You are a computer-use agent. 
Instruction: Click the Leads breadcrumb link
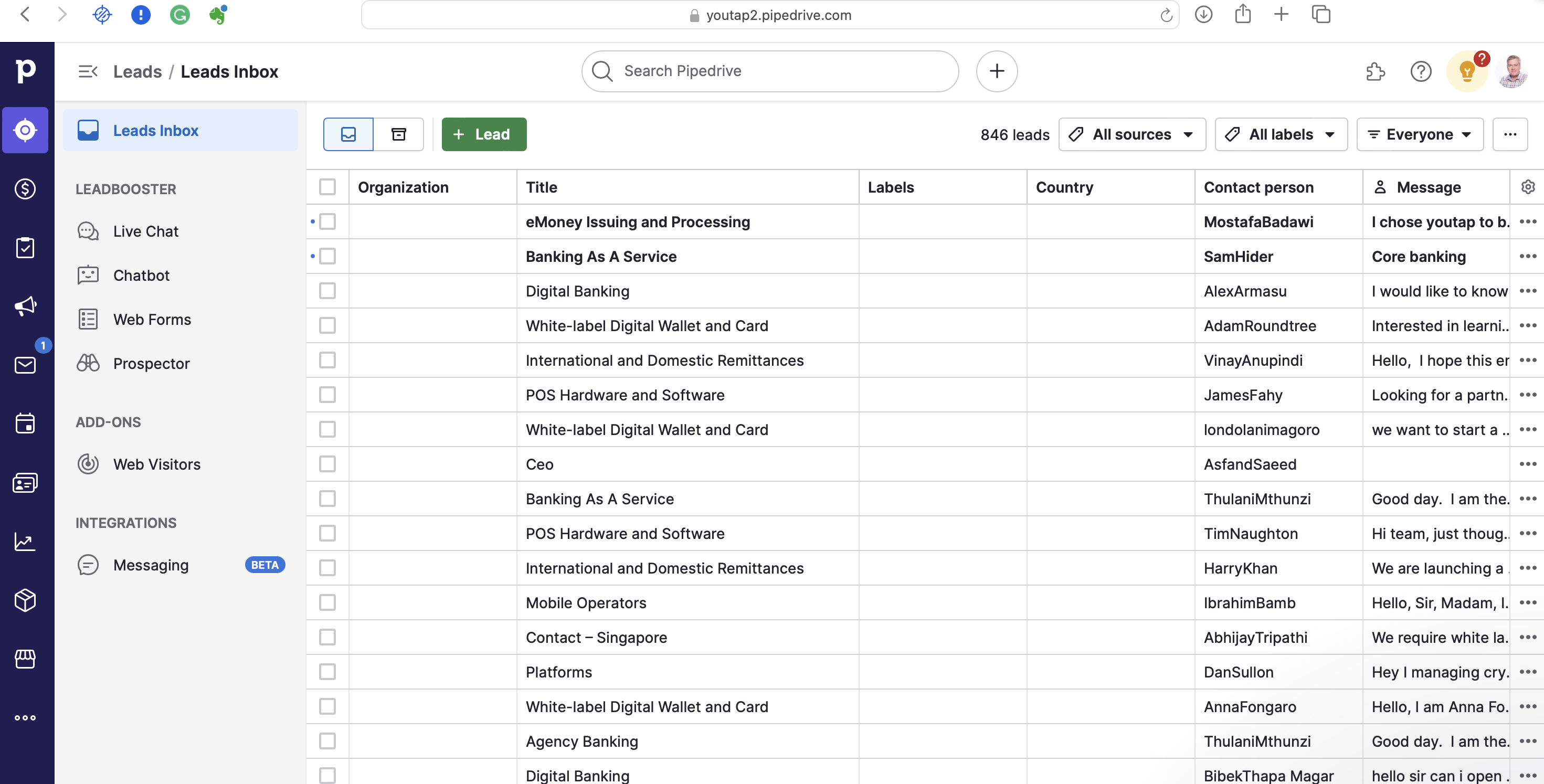pos(138,72)
